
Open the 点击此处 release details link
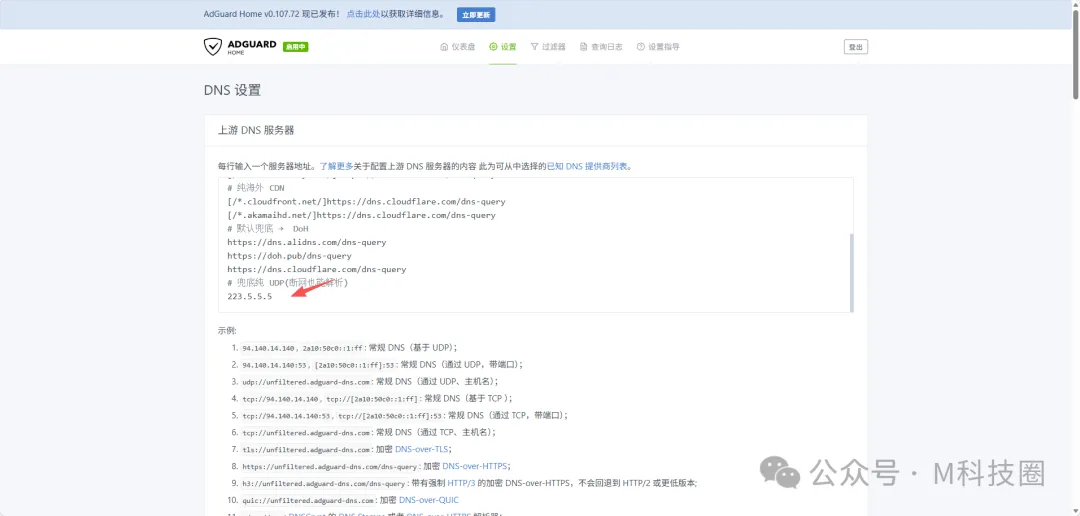click(363, 14)
